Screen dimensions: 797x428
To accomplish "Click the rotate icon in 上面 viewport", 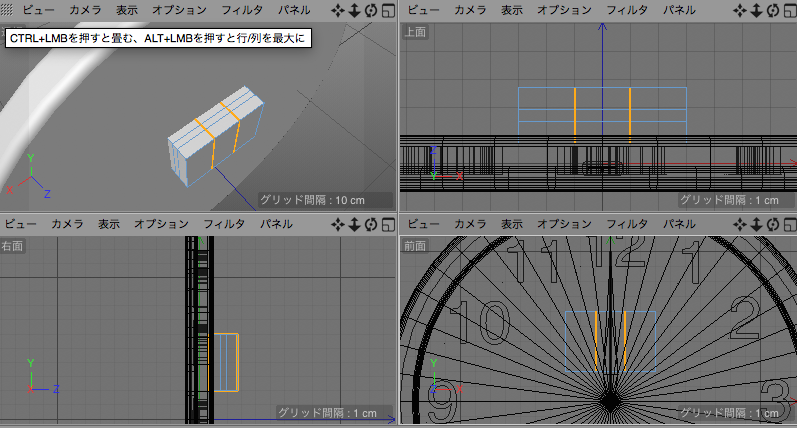I will click(x=773, y=10).
